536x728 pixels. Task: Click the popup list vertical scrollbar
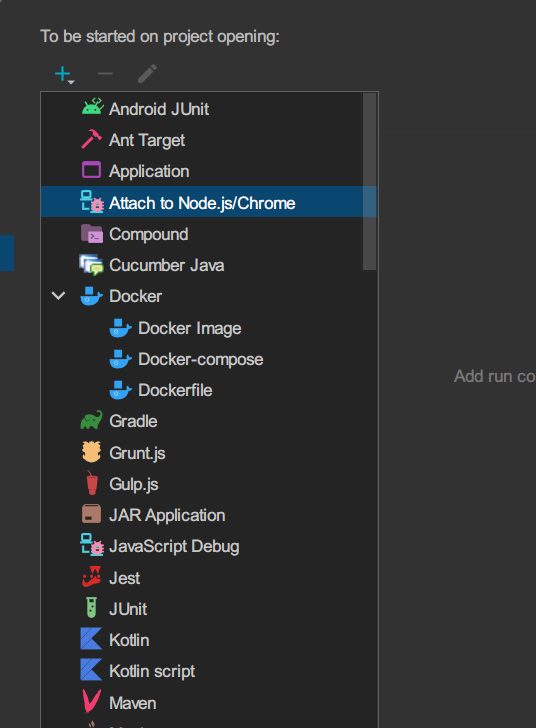pos(369,182)
